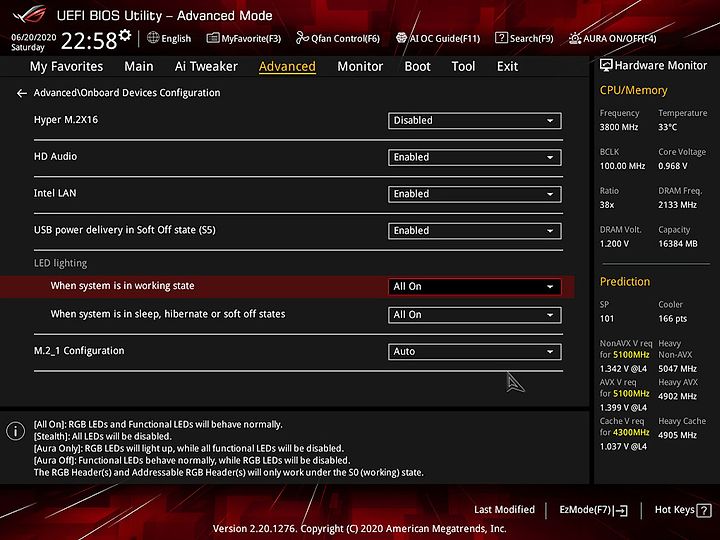
Task: Open the Intel LAN dropdown
Action: tap(474, 194)
